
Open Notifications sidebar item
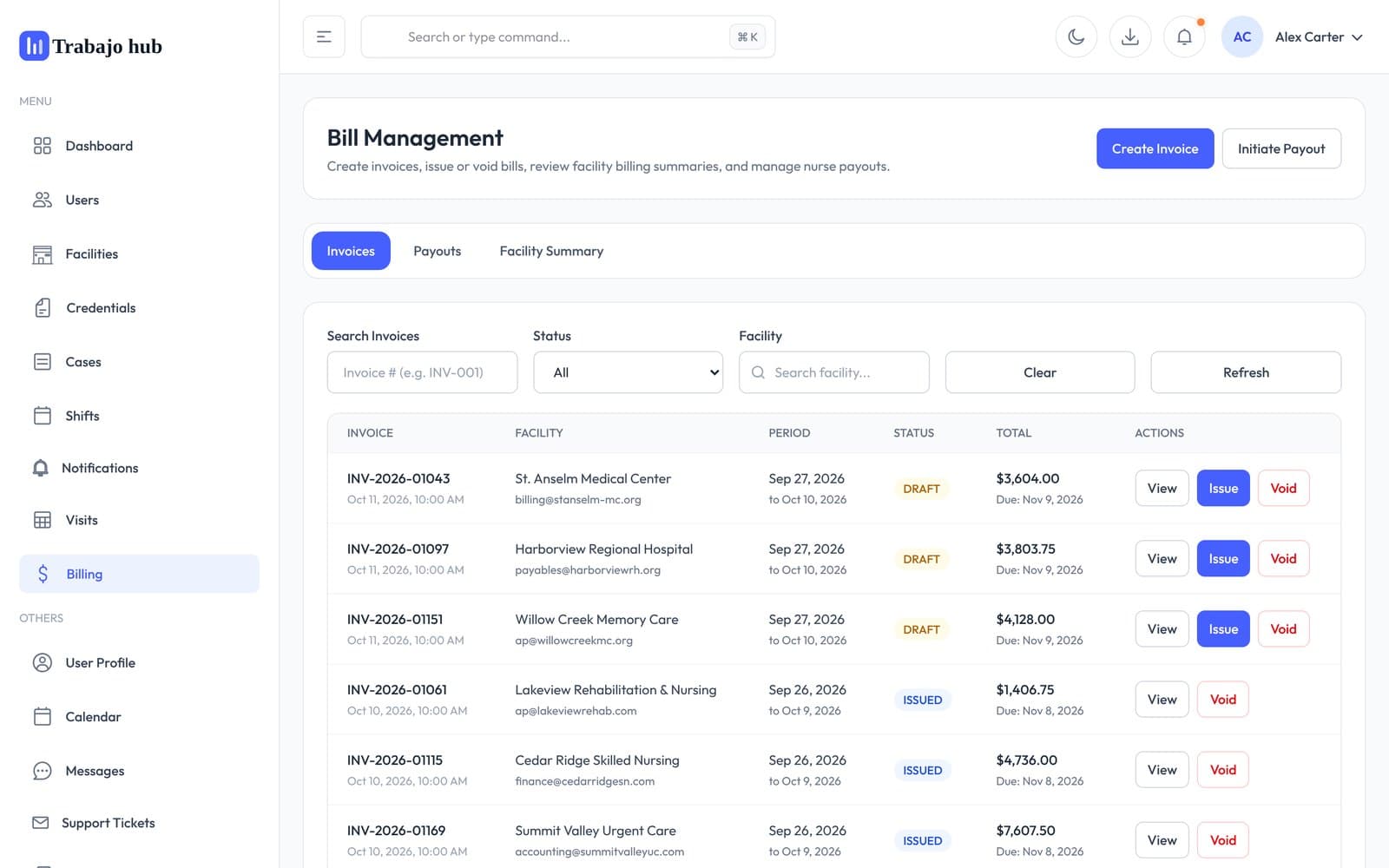pos(139,468)
